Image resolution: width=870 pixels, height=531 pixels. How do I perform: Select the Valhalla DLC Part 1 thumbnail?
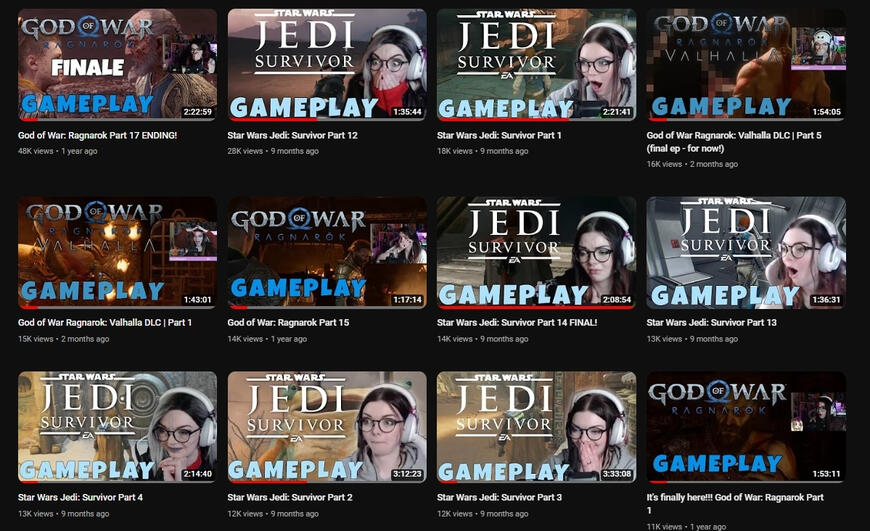[117, 252]
